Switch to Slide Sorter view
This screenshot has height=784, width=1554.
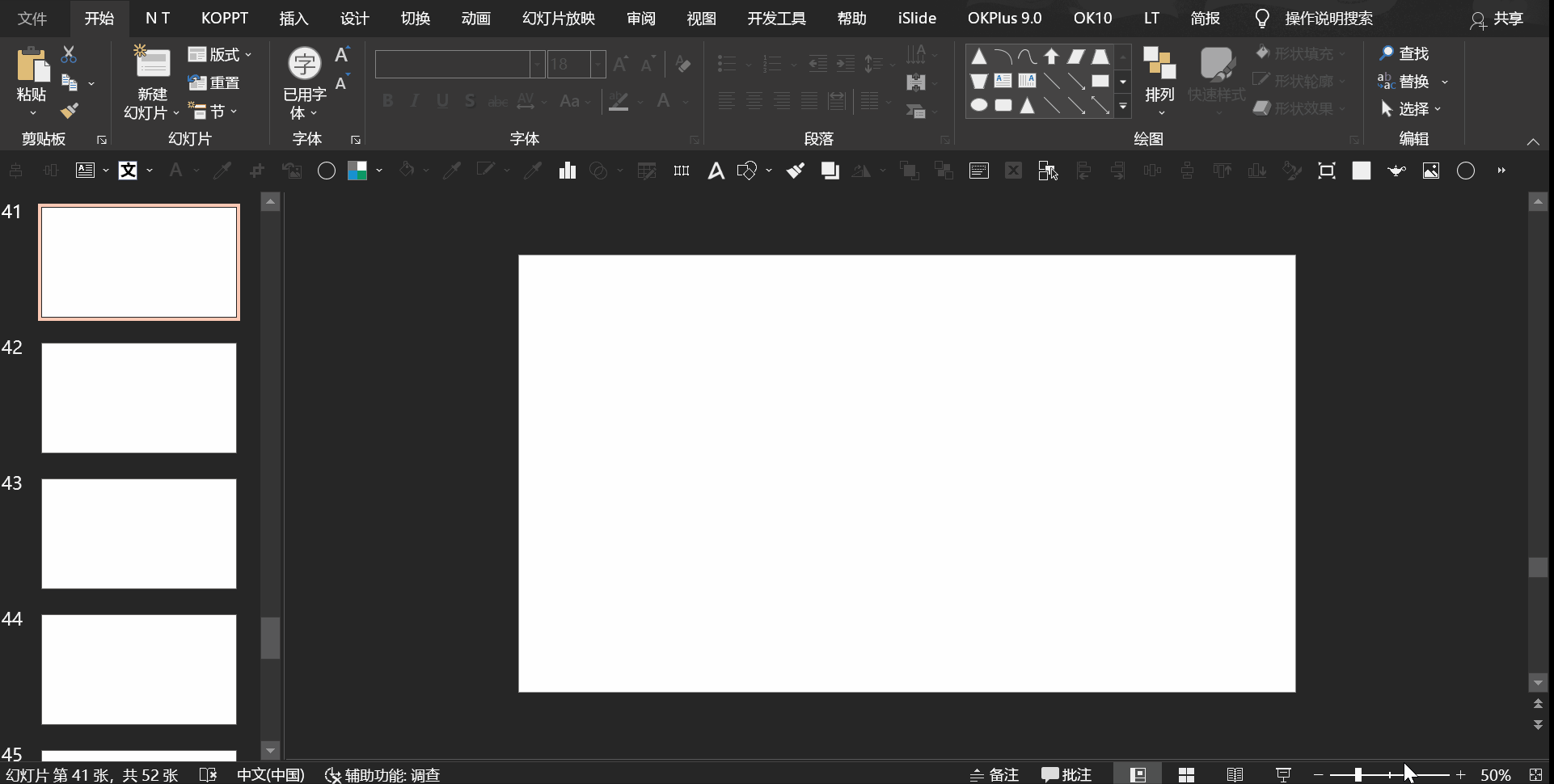1186,774
